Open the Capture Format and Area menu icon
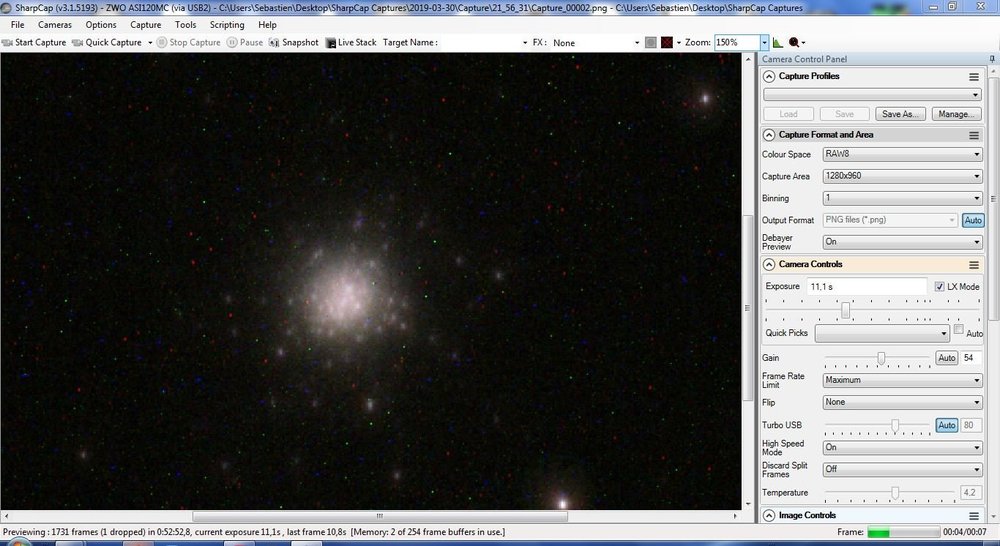Screen dimensions: 1000x546 pos(974,135)
